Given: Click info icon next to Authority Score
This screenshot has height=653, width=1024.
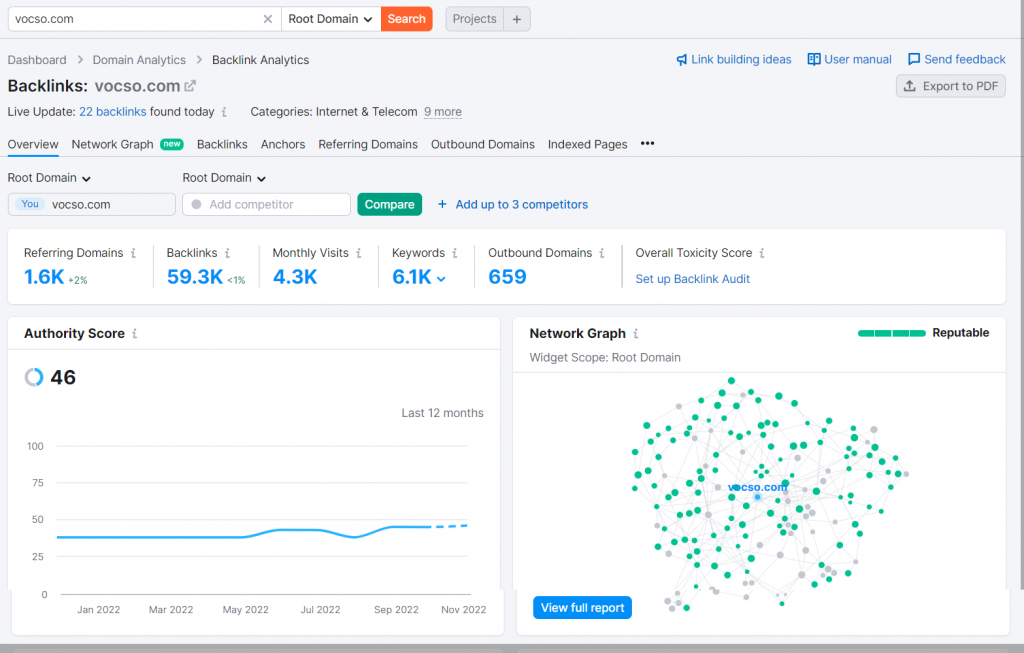Looking at the screenshot, I should pos(135,334).
